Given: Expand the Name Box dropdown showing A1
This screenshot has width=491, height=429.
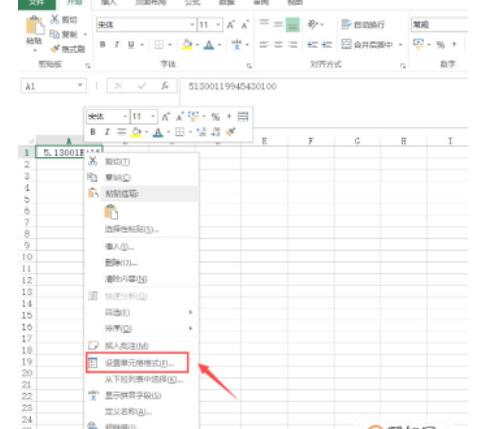Looking at the screenshot, I should 80,86.
